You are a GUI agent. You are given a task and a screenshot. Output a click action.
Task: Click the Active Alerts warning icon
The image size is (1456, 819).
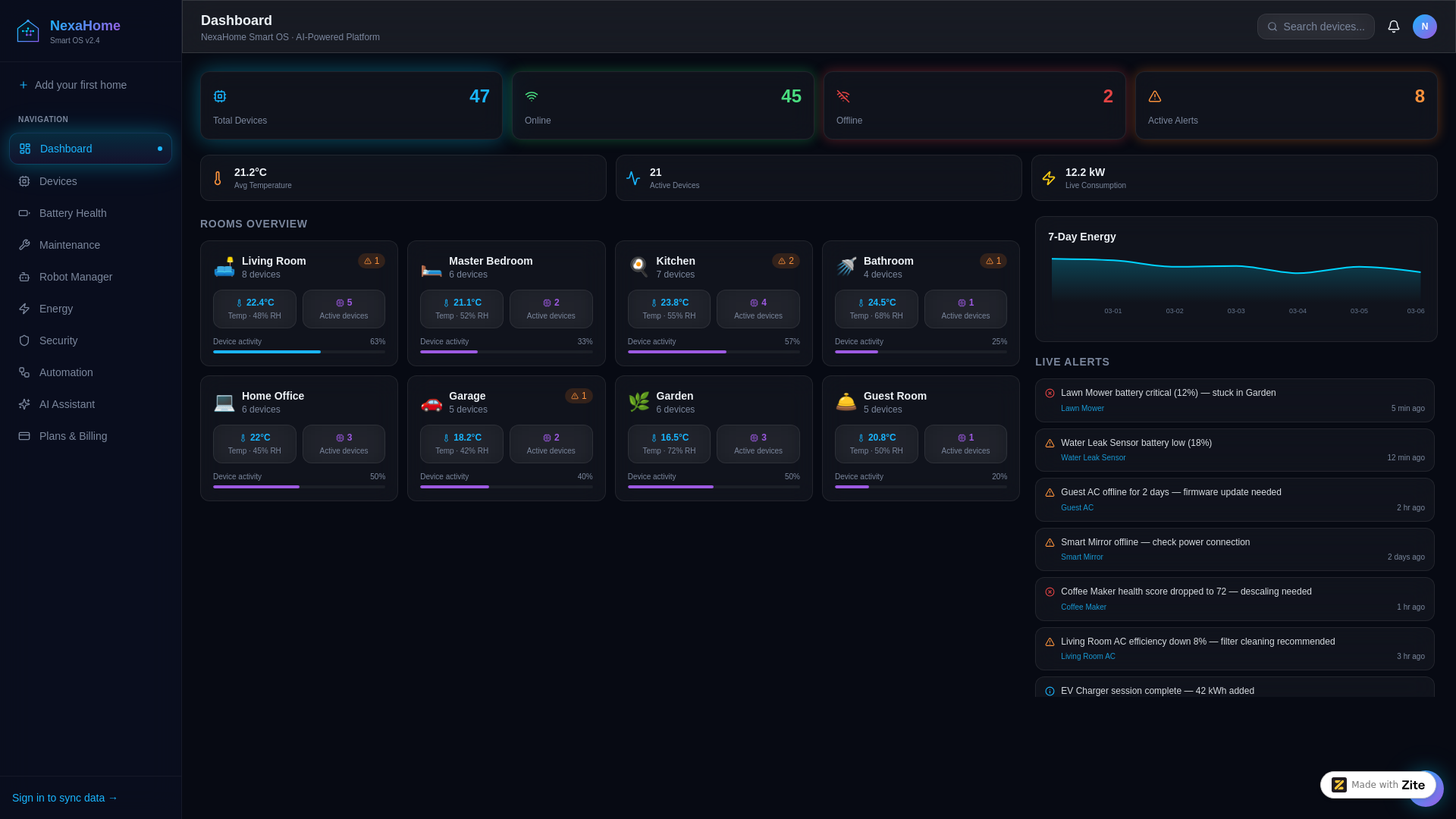coord(1155,96)
